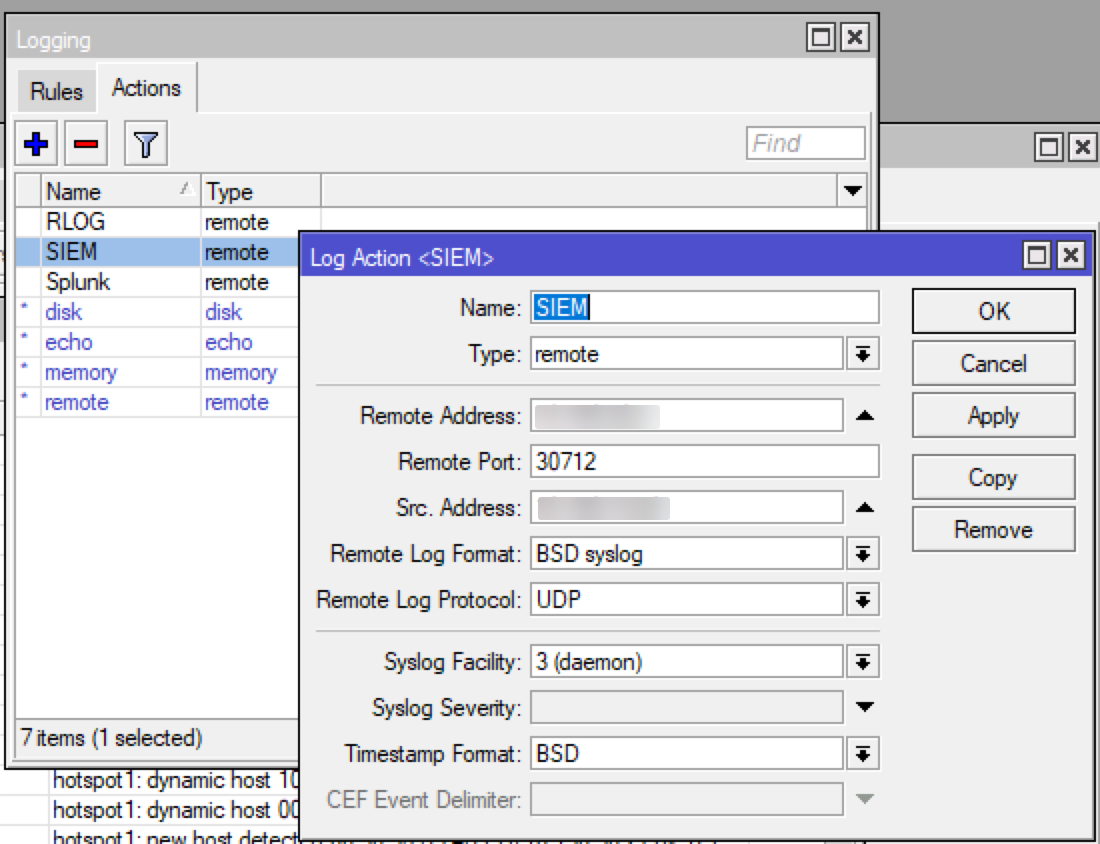The height and width of the screenshot is (844, 1100).
Task: Sort the list by Name column
Action: pyautogui.click(x=120, y=191)
